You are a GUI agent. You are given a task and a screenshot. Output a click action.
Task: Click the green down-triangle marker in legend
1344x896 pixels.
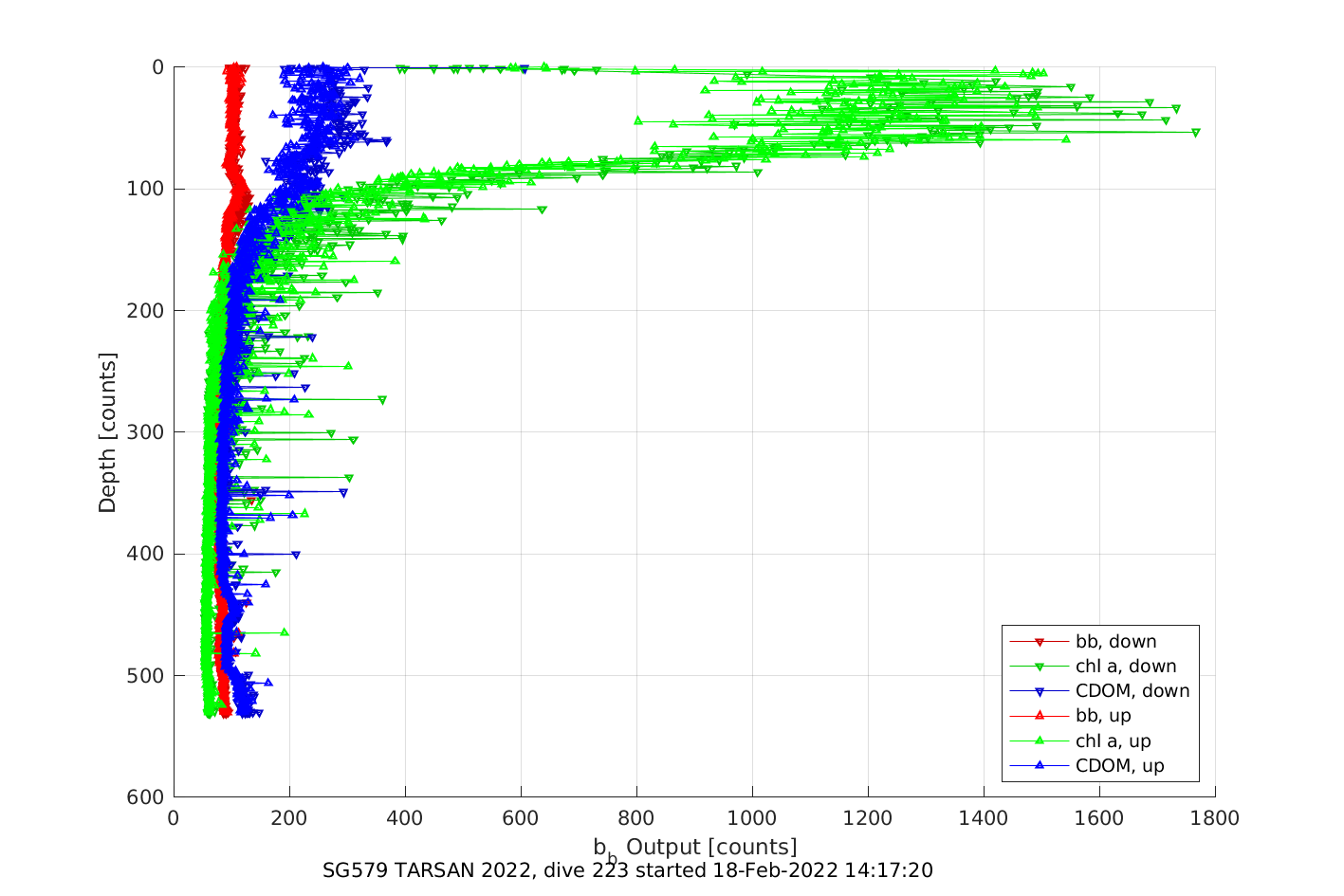pos(1039,667)
